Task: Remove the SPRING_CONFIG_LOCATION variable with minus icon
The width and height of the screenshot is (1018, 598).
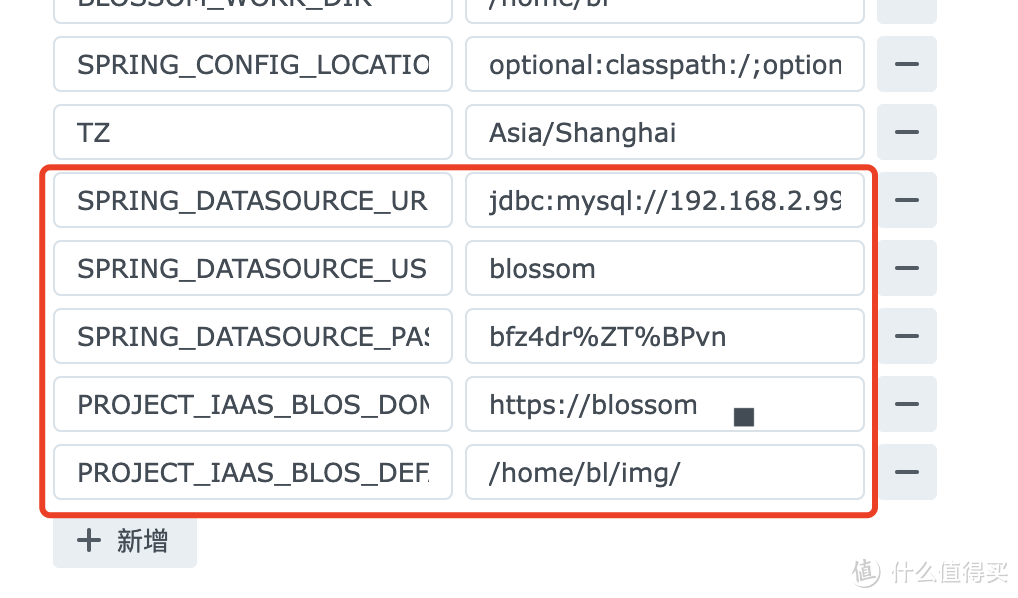Action: pyautogui.click(x=906, y=65)
